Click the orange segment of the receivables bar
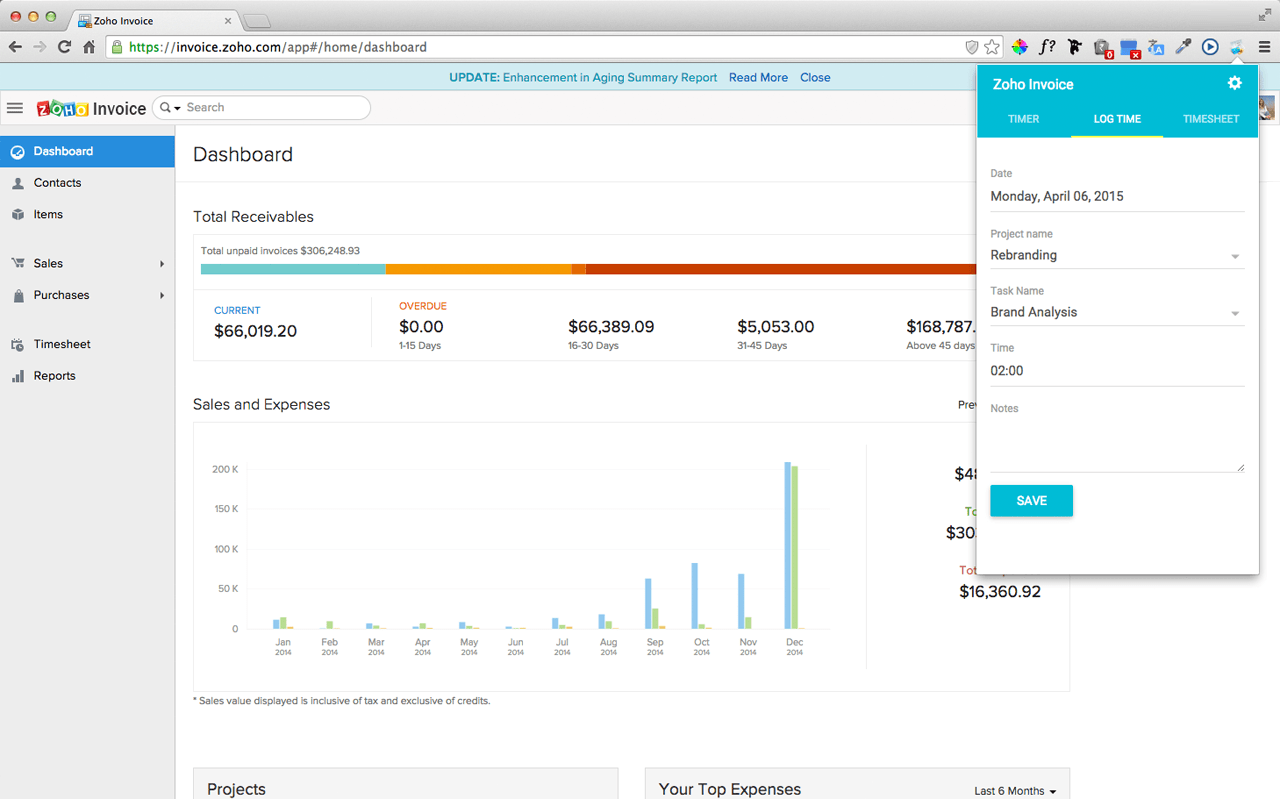This screenshot has width=1280, height=800. click(478, 269)
